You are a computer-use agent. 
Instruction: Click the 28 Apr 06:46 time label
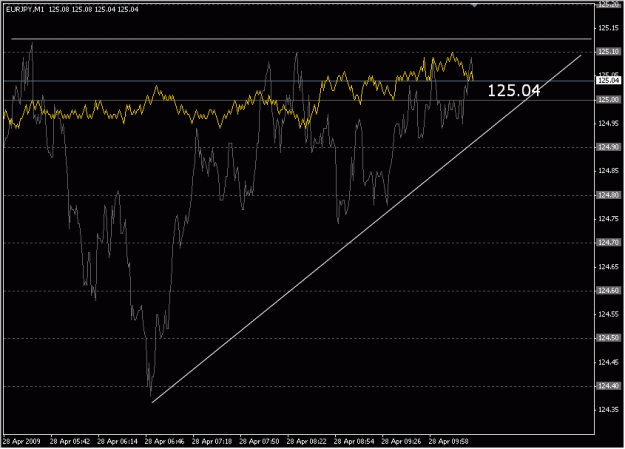coord(165,442)
